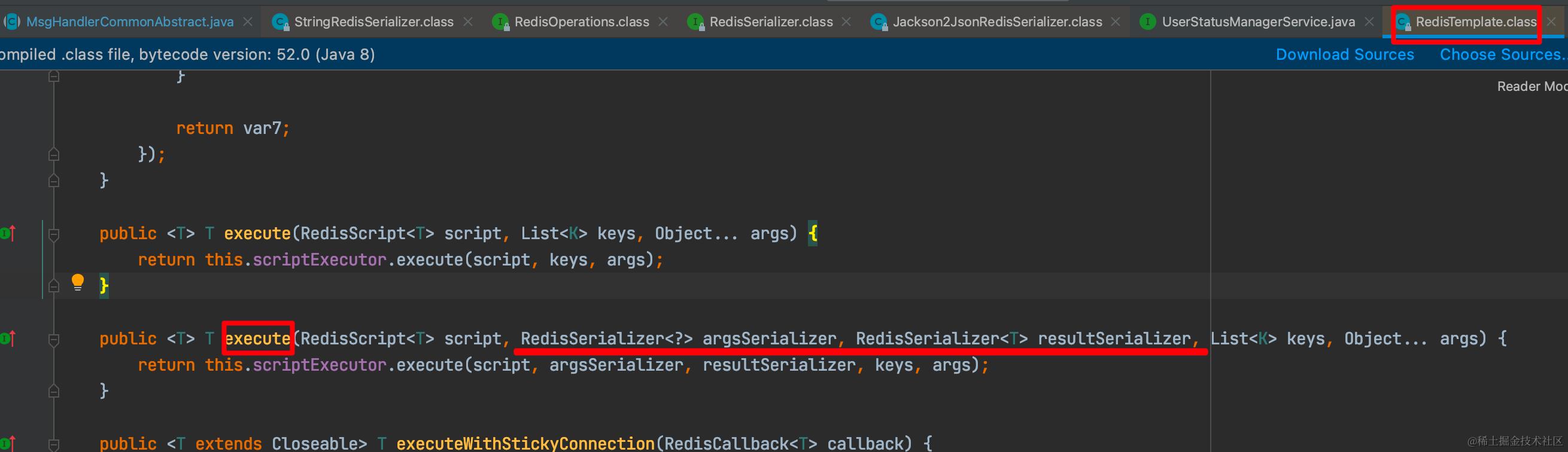This screenshot has height=452, width=1568.
Task: Click 'List<K> keys' in the second execute signature
Action: (1268, 339)
